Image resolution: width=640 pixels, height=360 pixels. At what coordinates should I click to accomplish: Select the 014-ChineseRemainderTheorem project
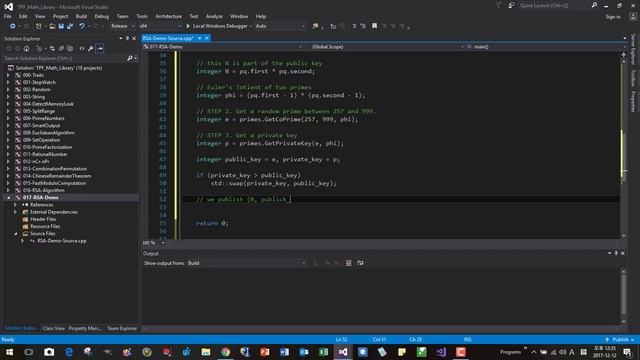click(57, 176)
